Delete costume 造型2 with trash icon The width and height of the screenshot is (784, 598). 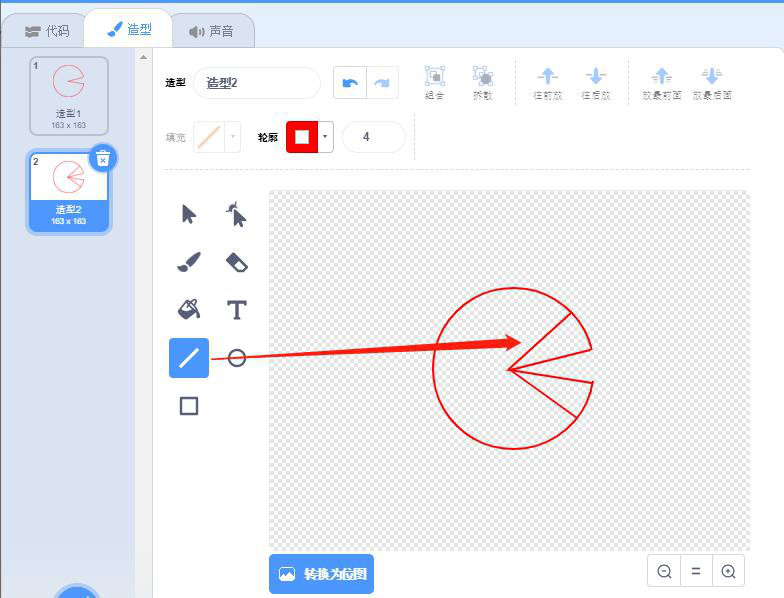(x=103, y=158)
